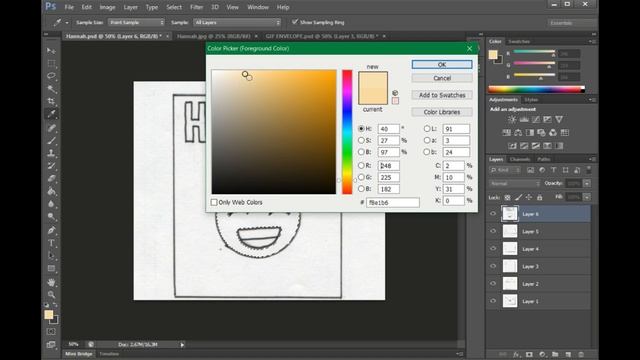Image resolution: width=640 pixels, height=360 pixels.
Task: Open the Fill dropdown arrow
Action: (587, 198)
